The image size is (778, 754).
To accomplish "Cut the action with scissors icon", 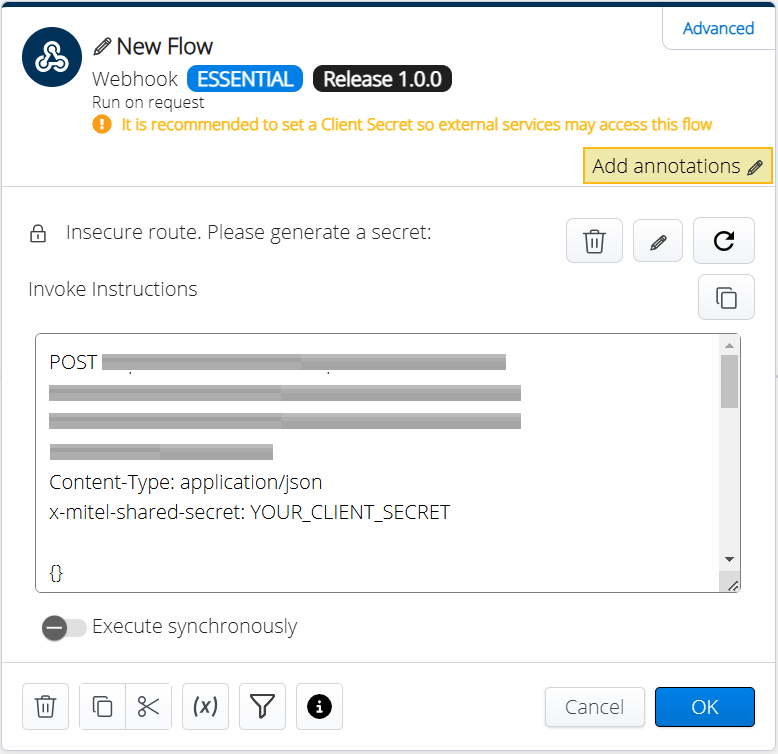I will coord(149,707).
